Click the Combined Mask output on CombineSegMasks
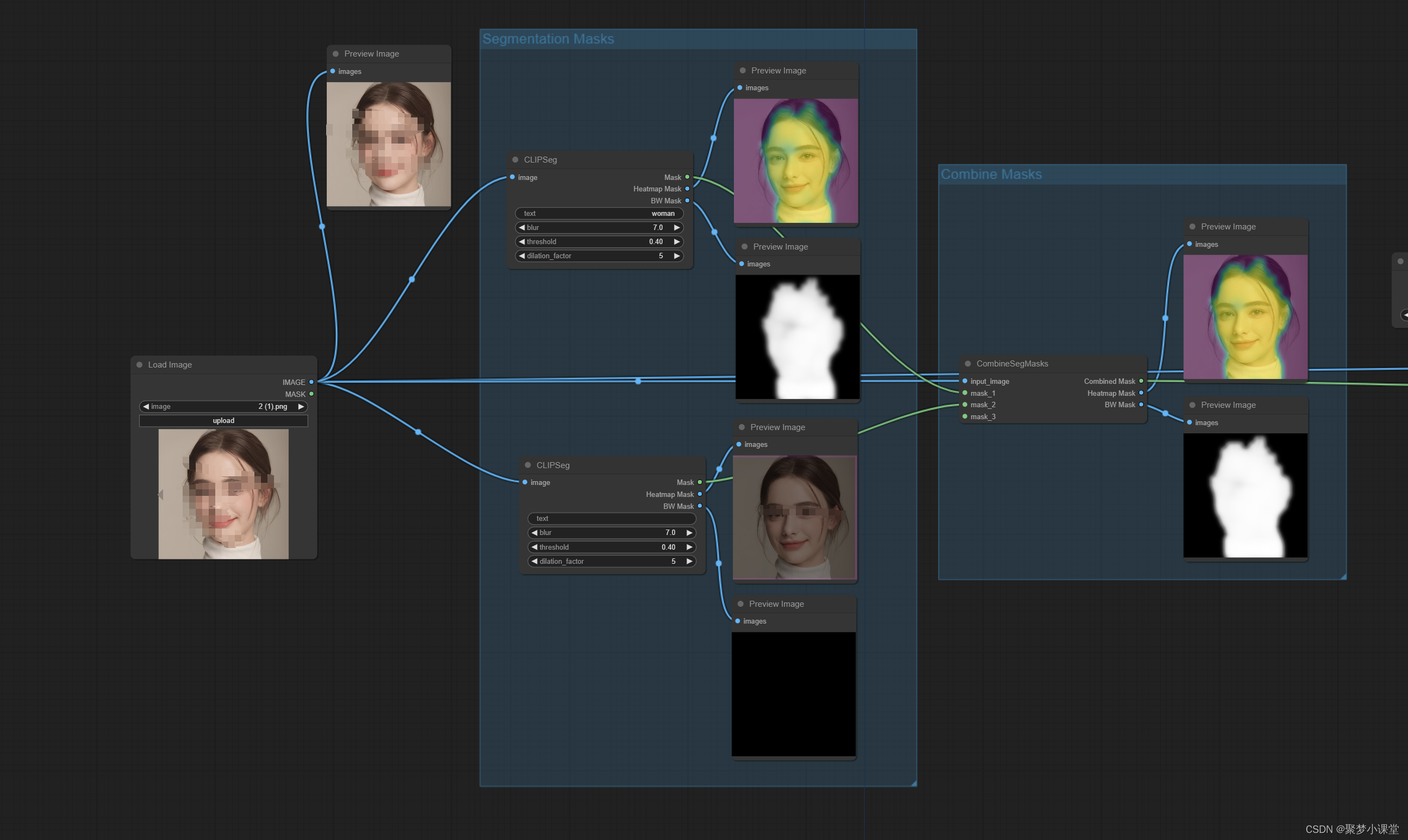 (1142, 381)
